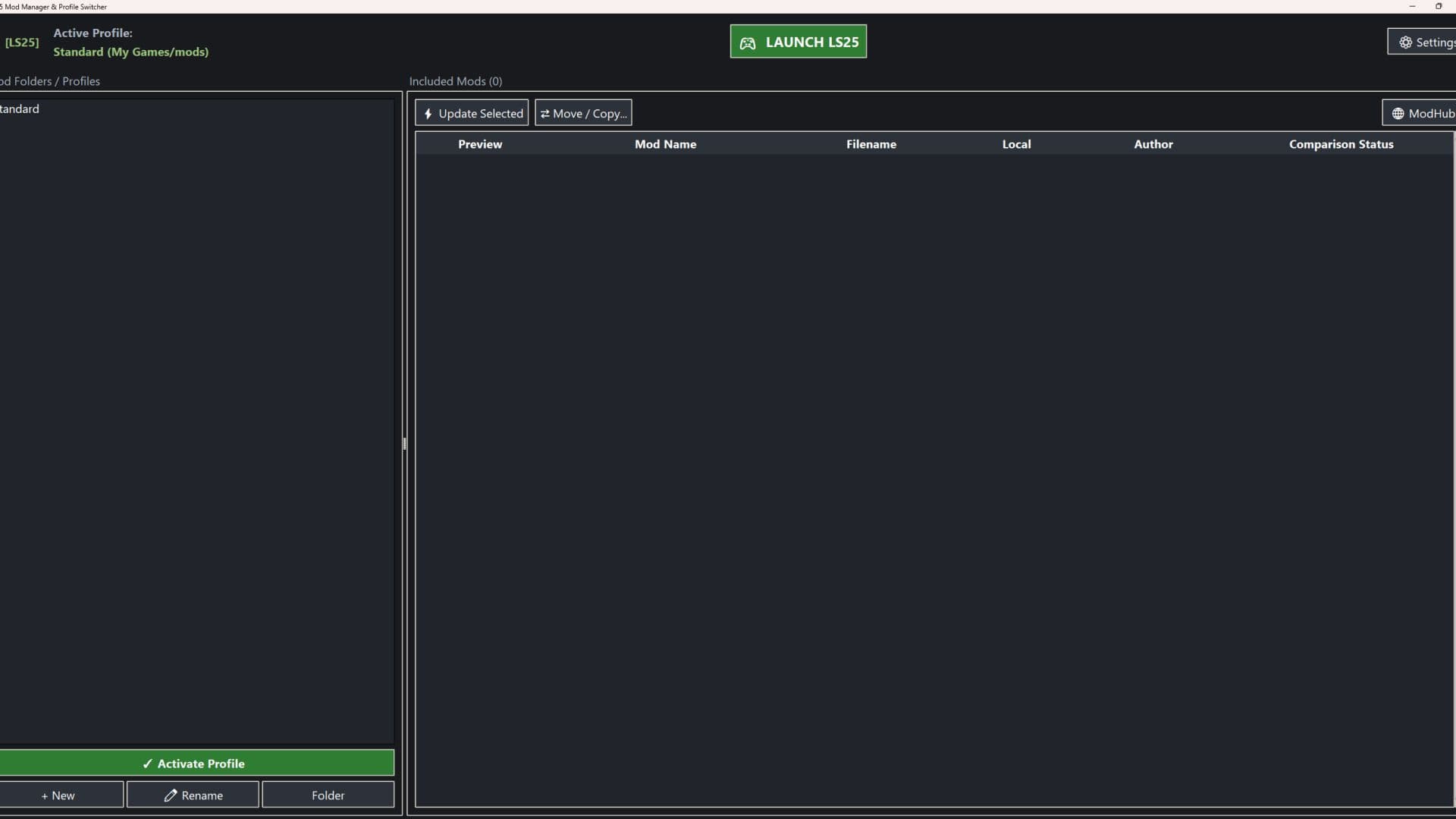Click the 'Standard (My Games/mods)' active profile text
The image size is (1456, 819).
coord(130,52)
